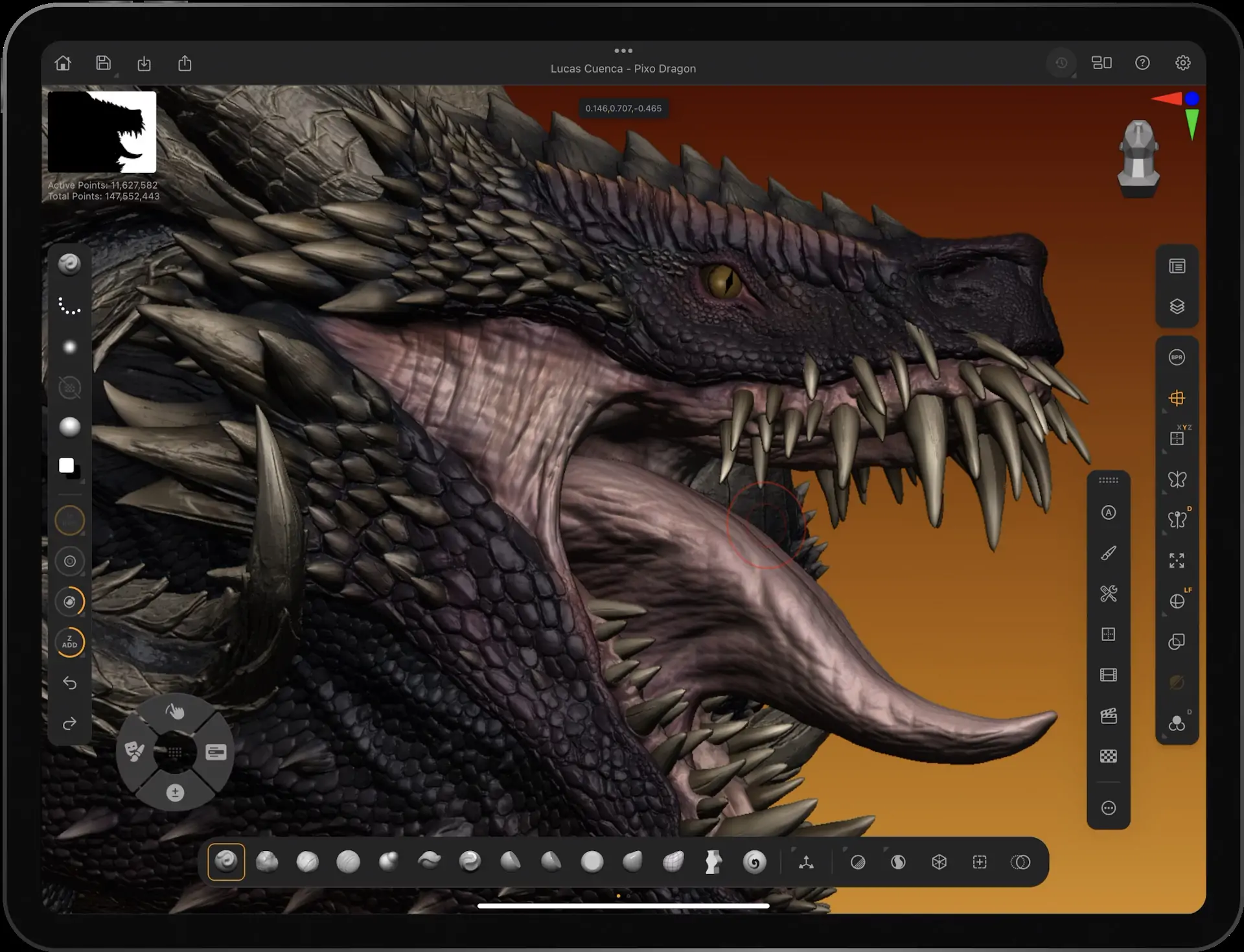Choose the mannequin-shaped brush in bottom bar

point(713,862)
